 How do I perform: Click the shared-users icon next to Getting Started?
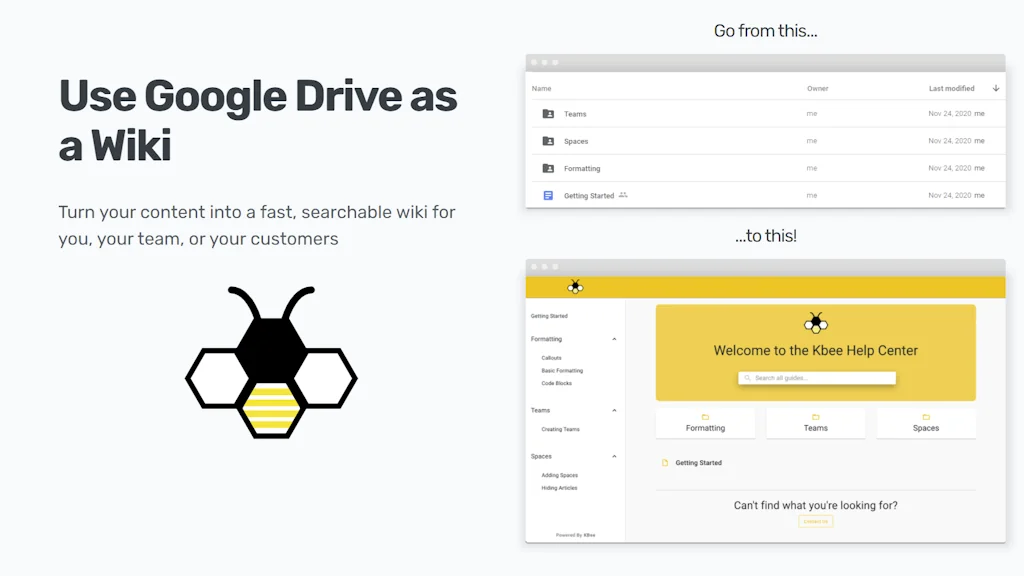coord(623,195)
